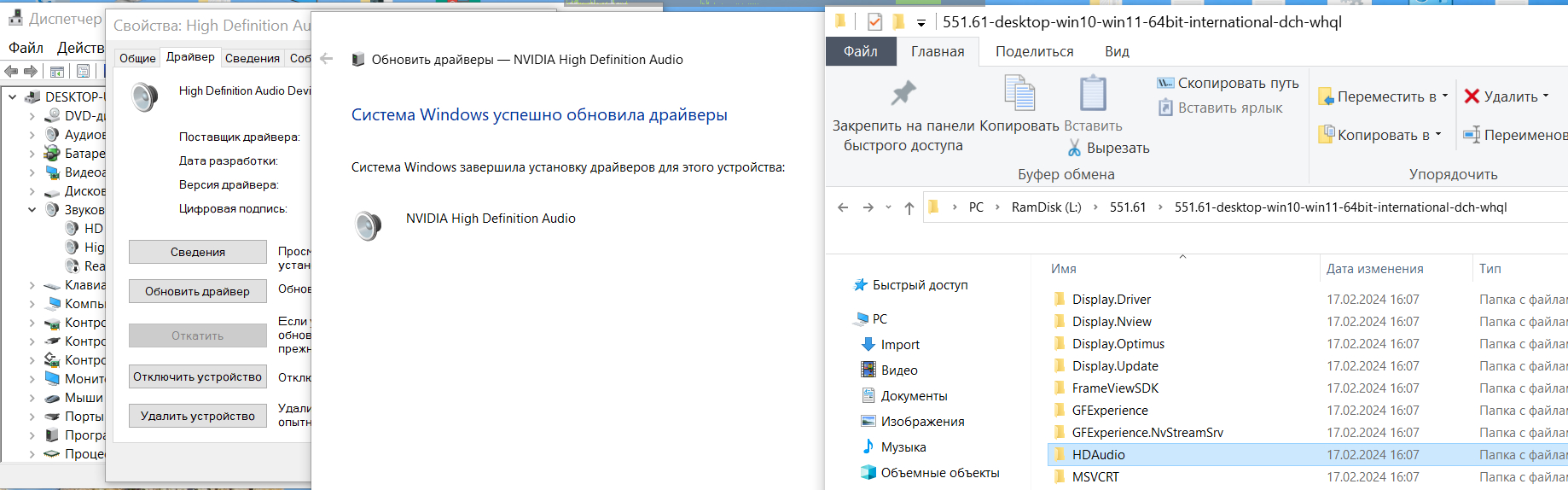The height and width of the screenshot is (490, 1568).
Task: Collapse the DESKTOP root node in Device Manager
Action: click(13, 96)
